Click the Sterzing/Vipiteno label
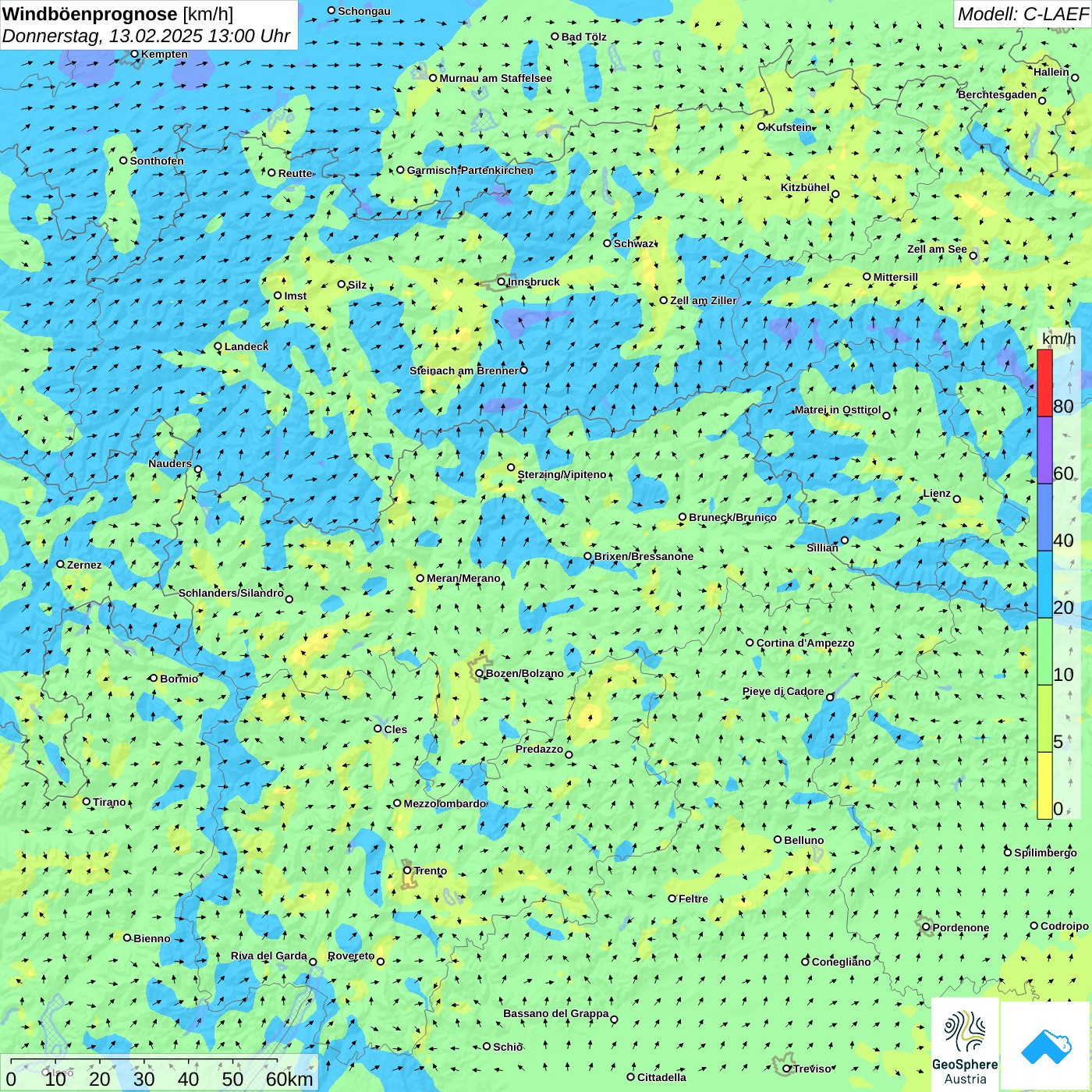The image size is (1092, 1092). (x=562, y=474)
